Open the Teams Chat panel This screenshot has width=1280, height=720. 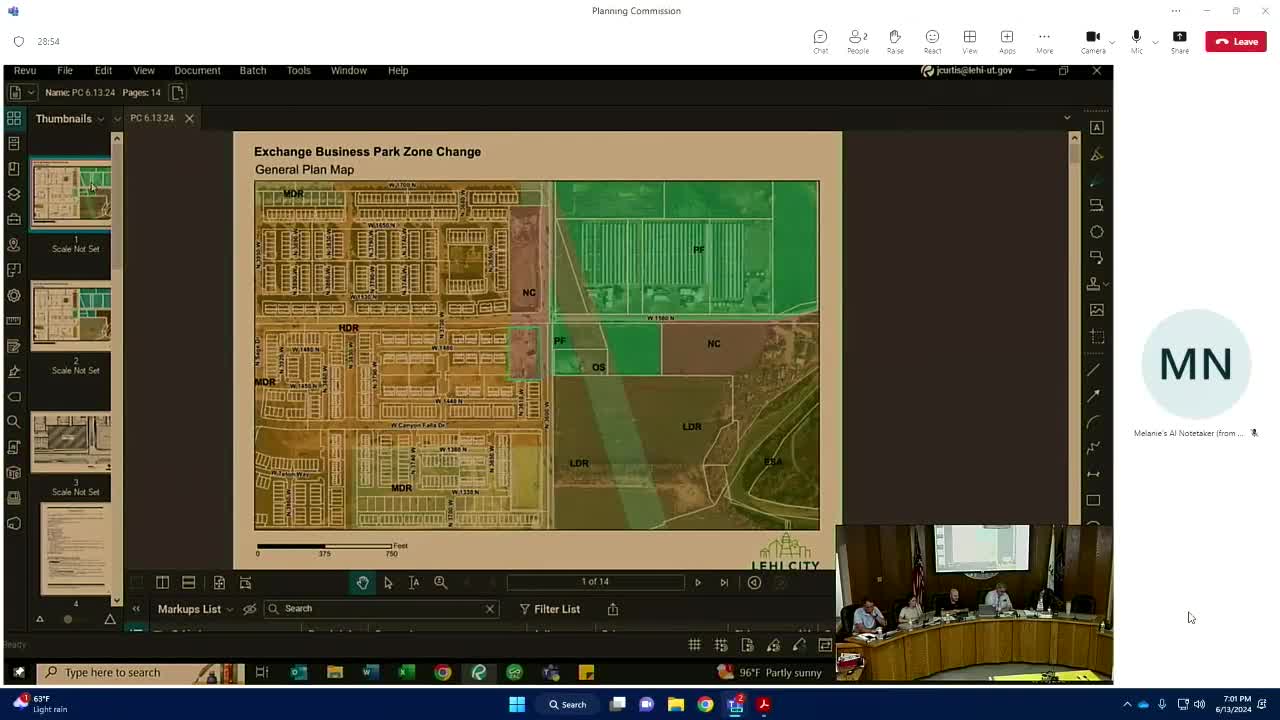(x=820, y=41)
